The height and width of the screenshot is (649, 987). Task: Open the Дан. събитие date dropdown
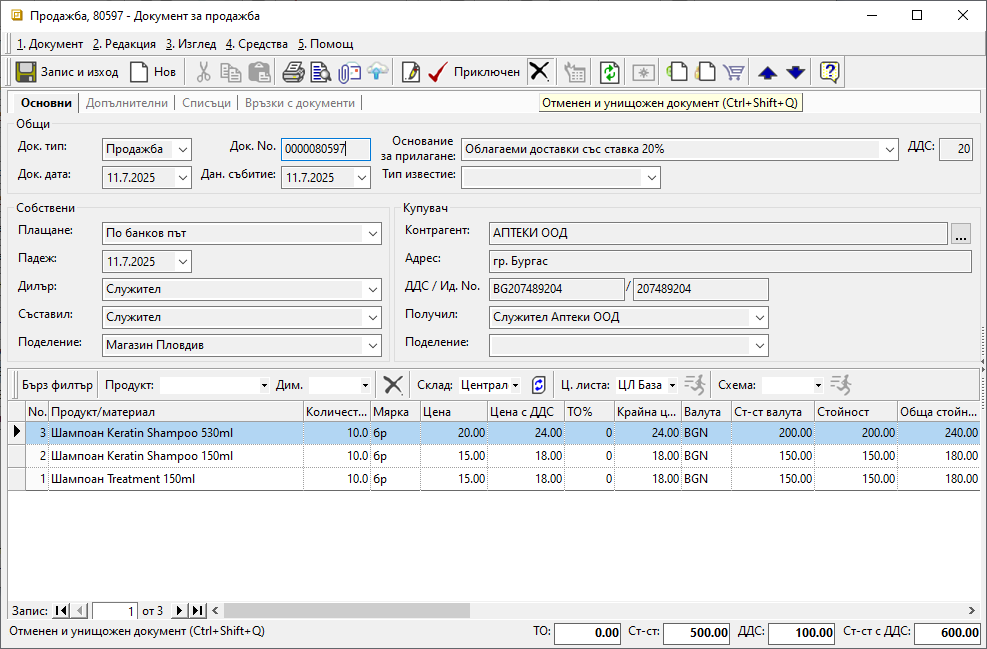[x=362, y=178]
